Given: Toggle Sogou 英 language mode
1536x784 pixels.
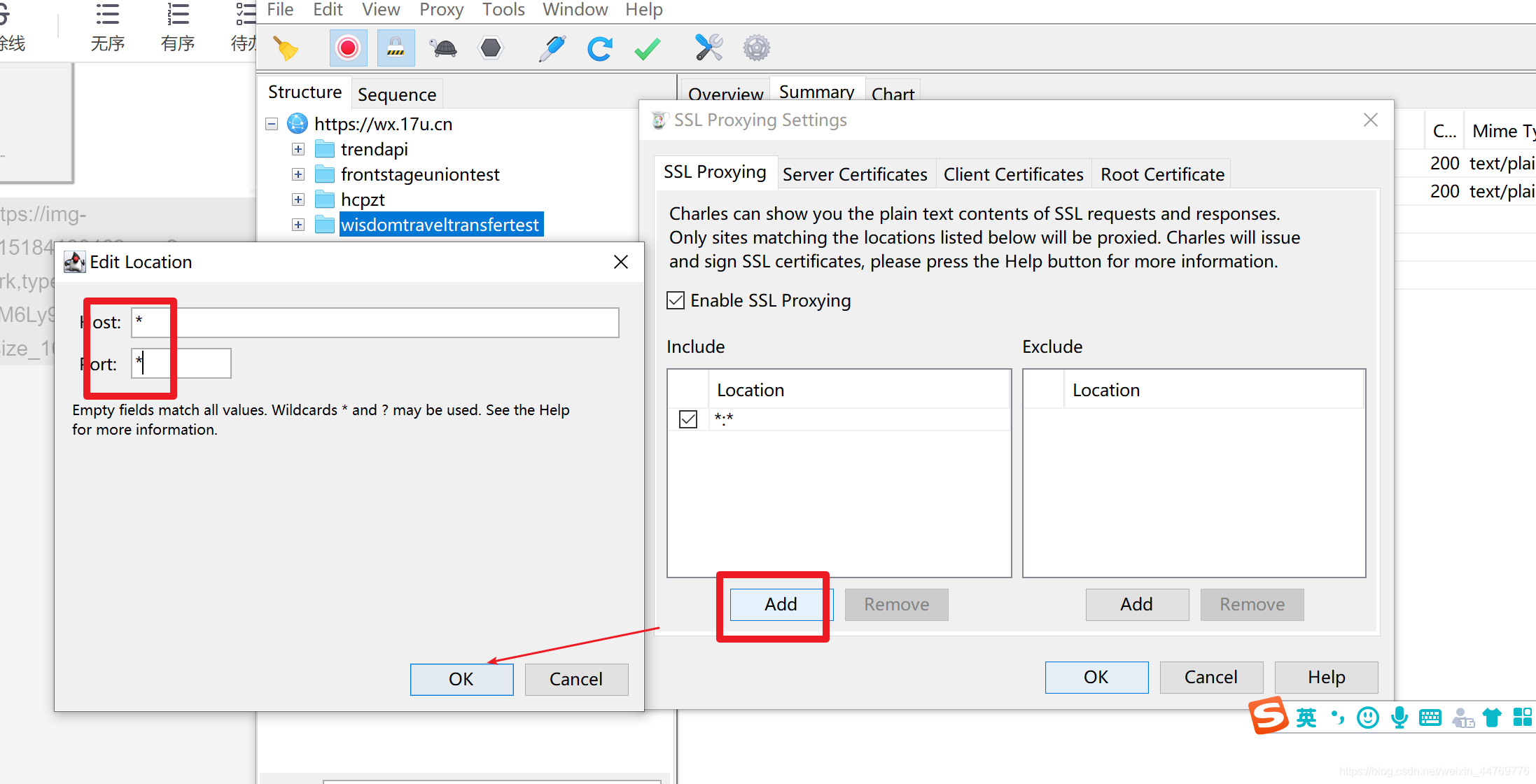Looking at the screenshot, I should [1306, 717].
